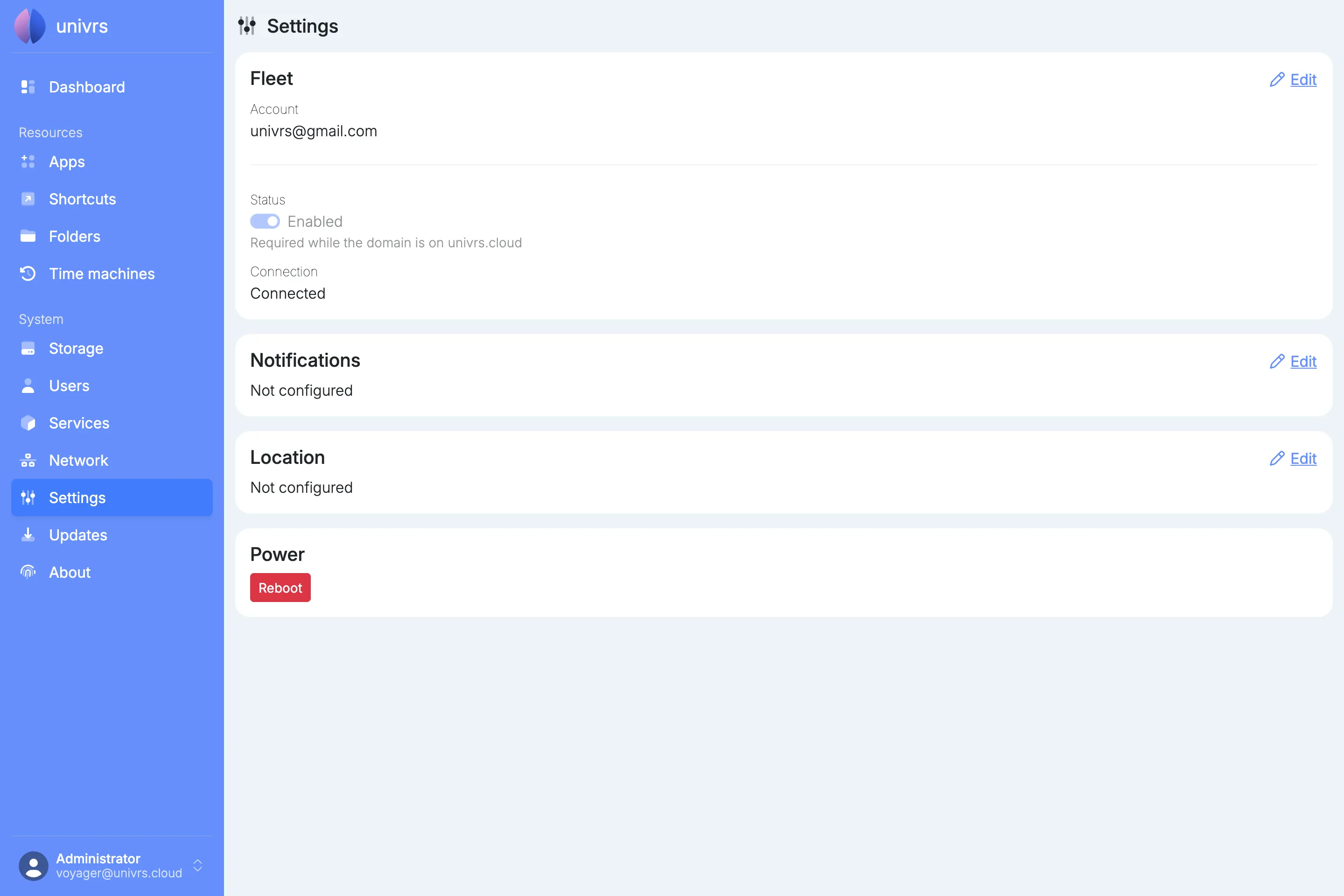The width and height of the screenshot is (1344, 896).
Task: Click the pencil icon in Location card
Action: pos(1277,458)
